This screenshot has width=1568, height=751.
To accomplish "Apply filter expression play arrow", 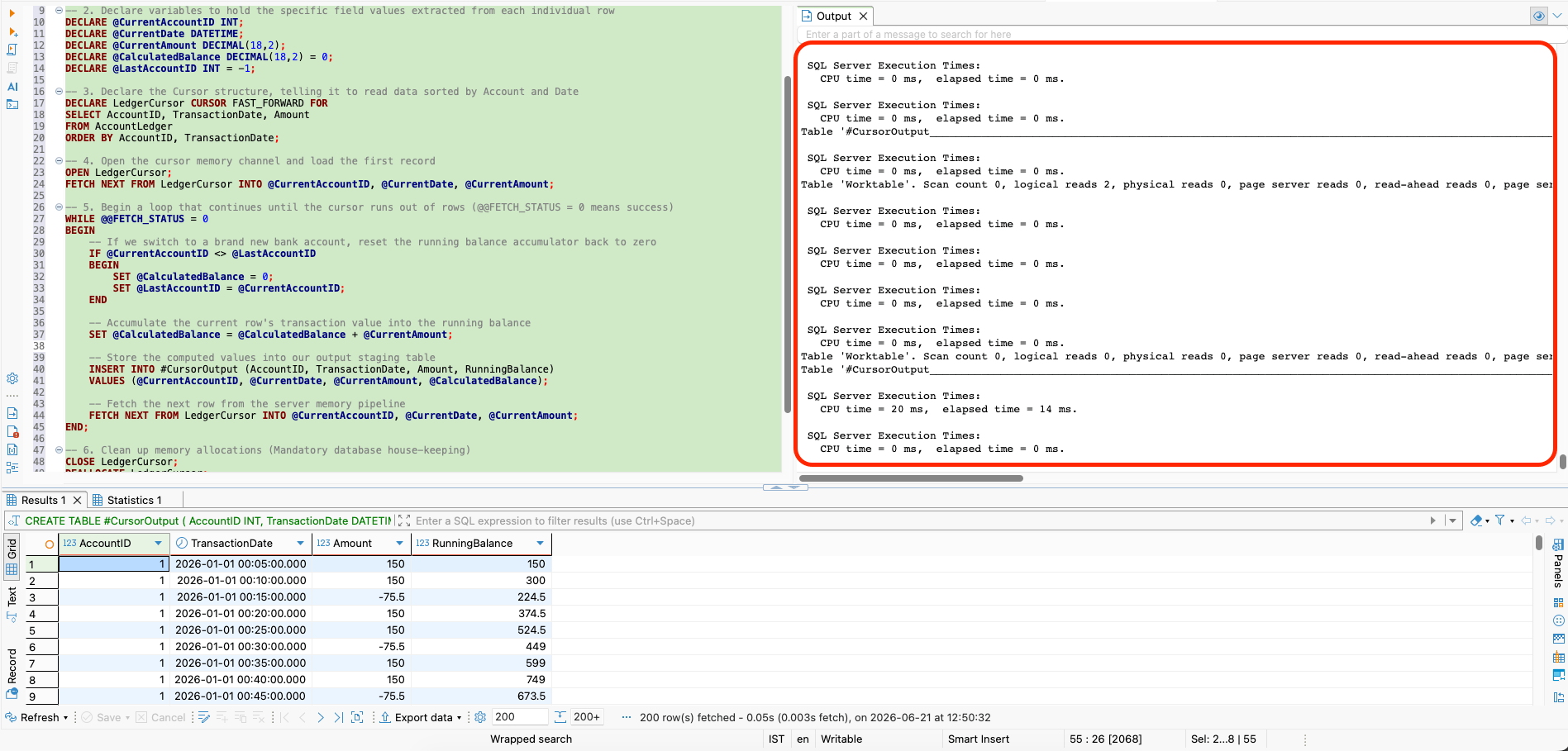I will click(1433, 520).
